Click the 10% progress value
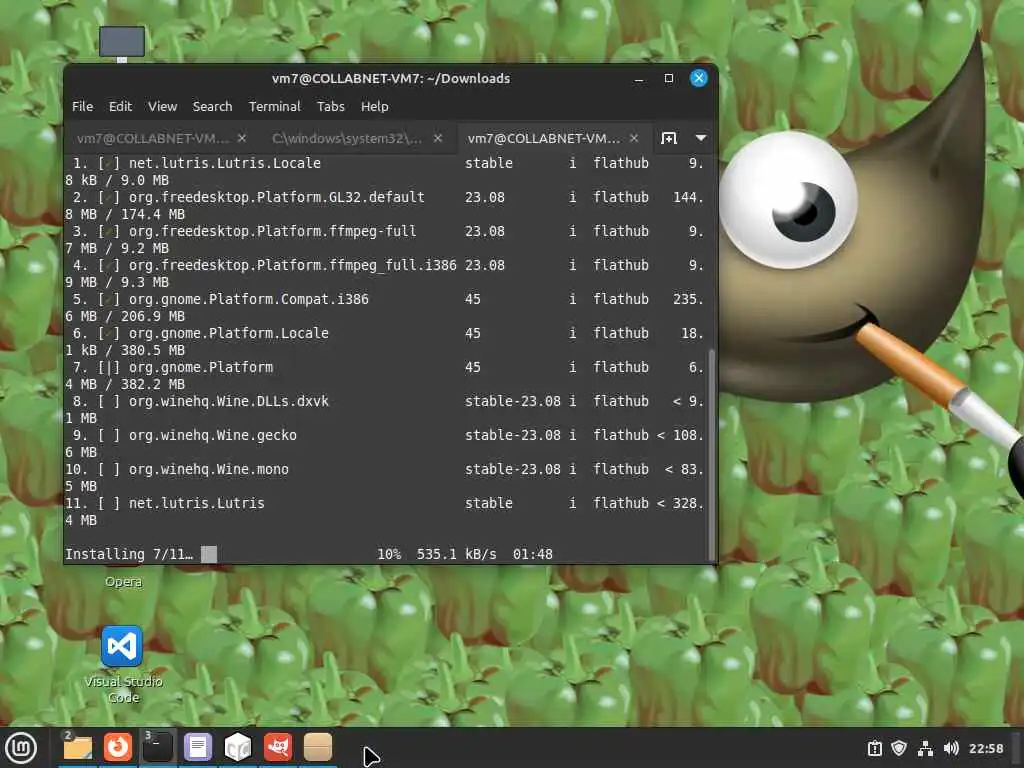This screenshot has height=768, width=1024. [389, 554]
